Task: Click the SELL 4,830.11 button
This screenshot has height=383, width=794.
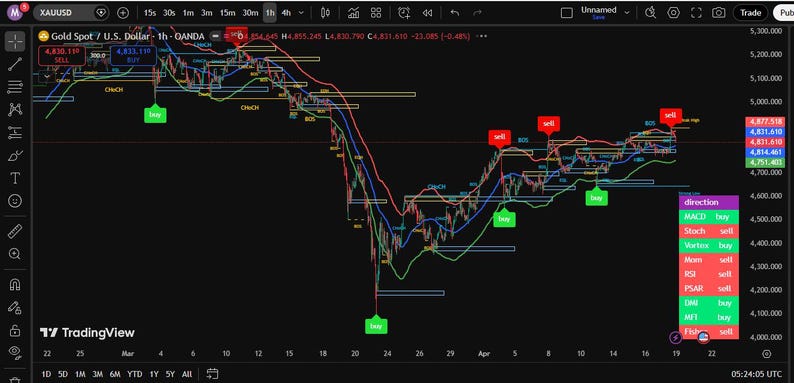Action: (62, 55)
